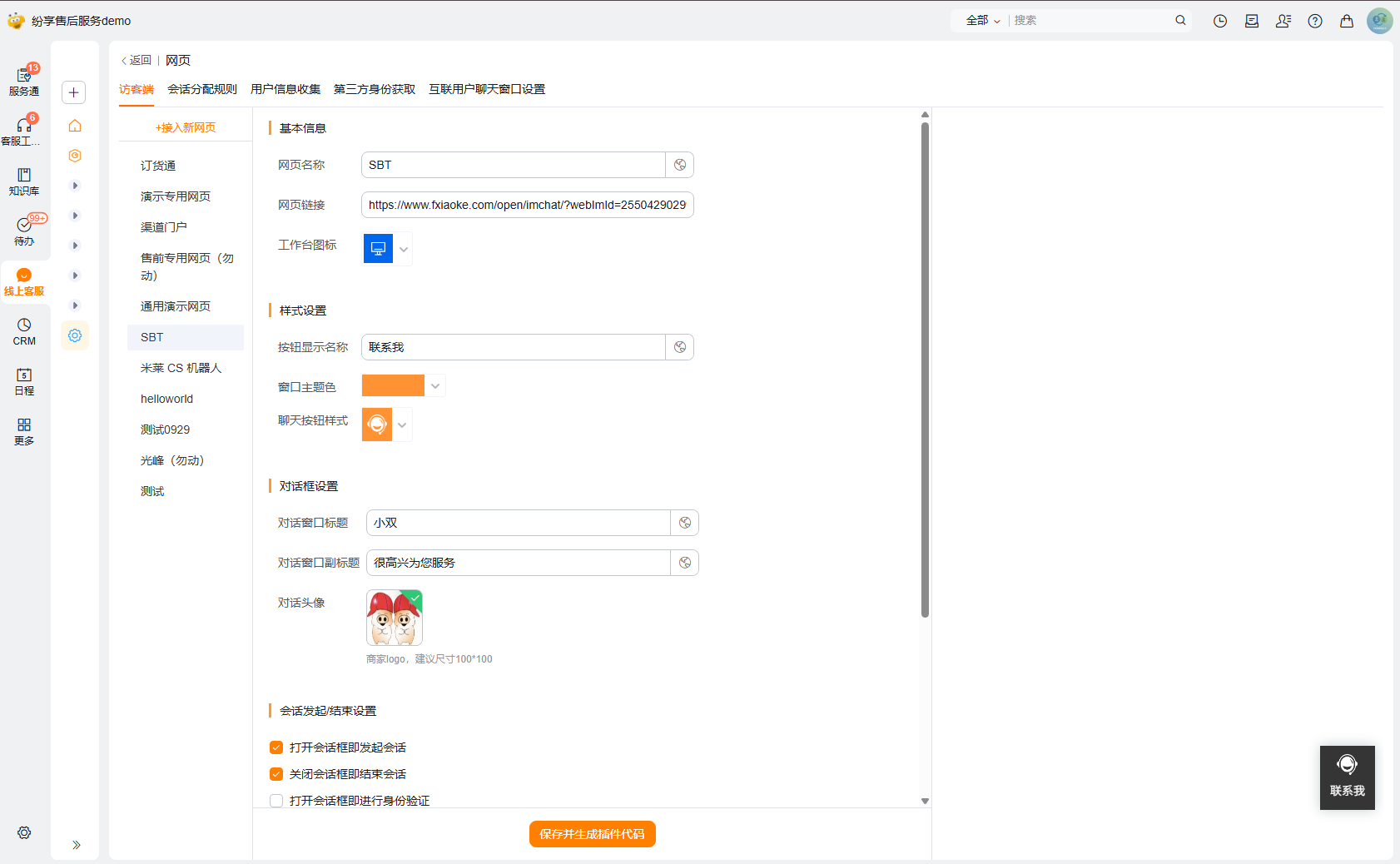This screenshot has width=1400, height=864.
Task: Click globe icon beside 按钮显示名称 field
Action: click(680, 347)
